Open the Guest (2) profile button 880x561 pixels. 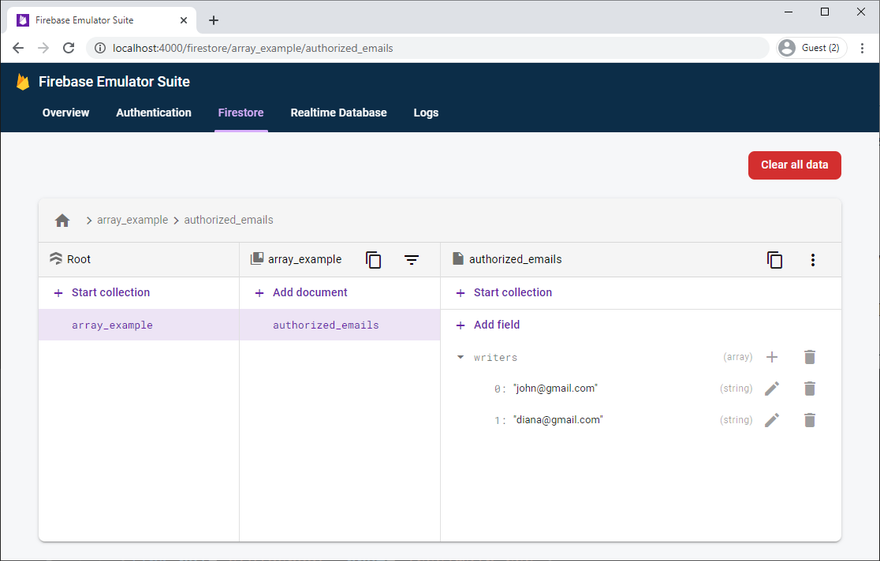click(x=812, y=48)
